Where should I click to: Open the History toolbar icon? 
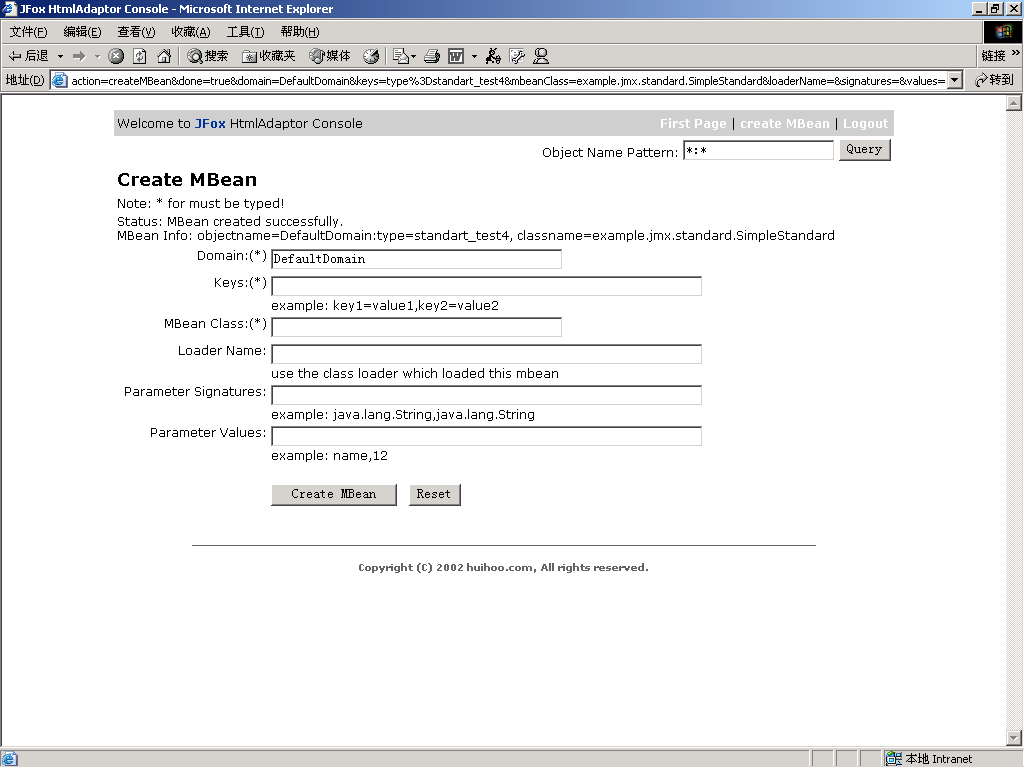(371, 56)
